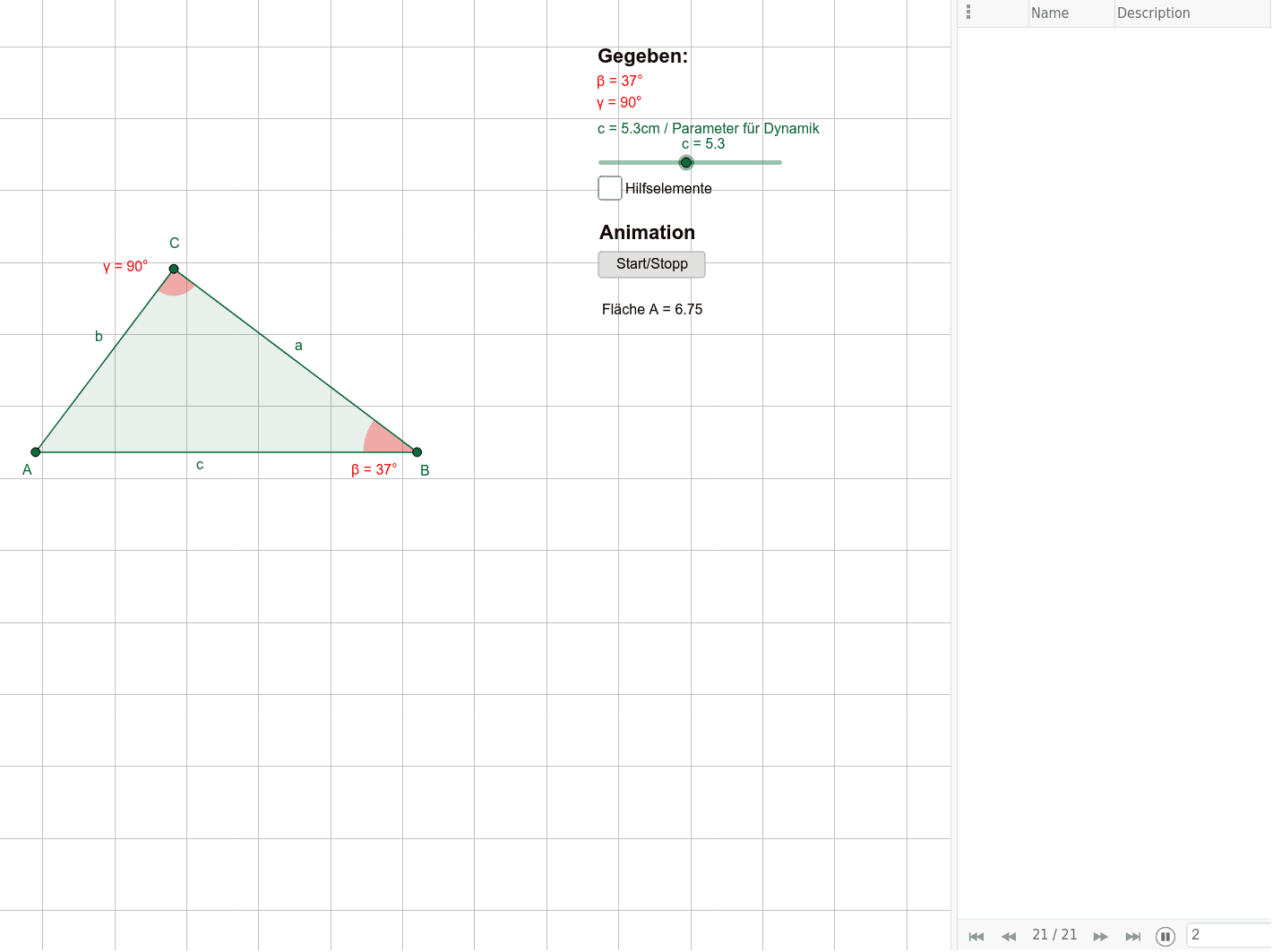
Task: Click the Animation heading
Action: (647, 233)
